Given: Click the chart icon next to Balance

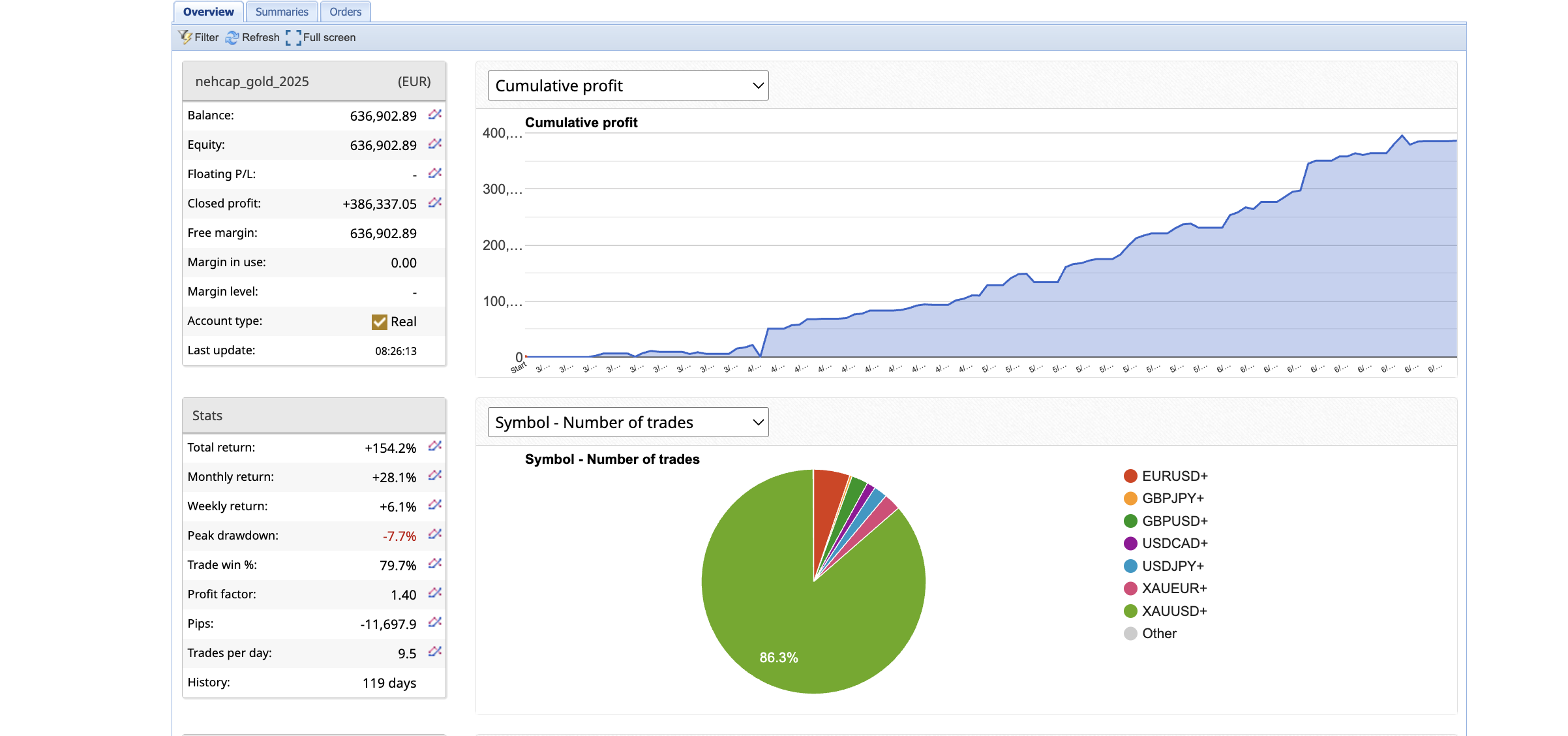Looking at the screenshot, I should 435,115.
